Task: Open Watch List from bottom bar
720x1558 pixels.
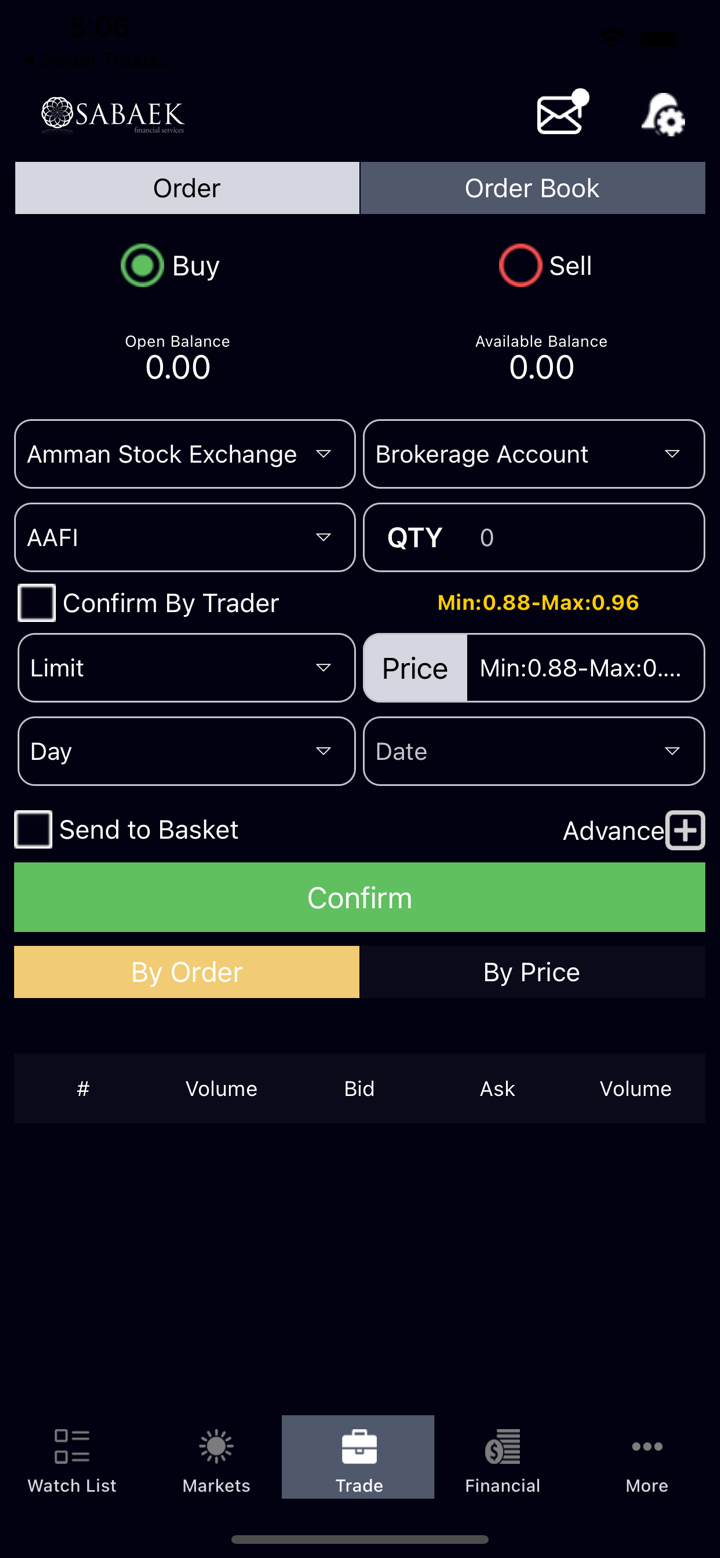Action: pos(72,1459)
